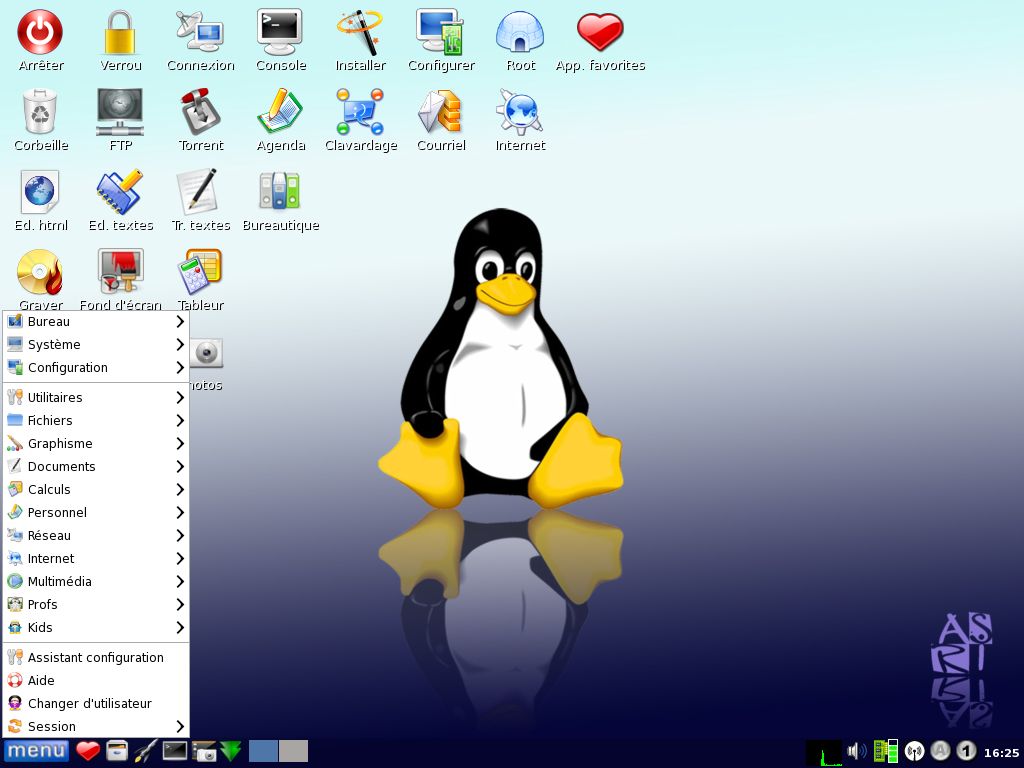Expand the Kids submenu arrow

(x=180, y=628)
